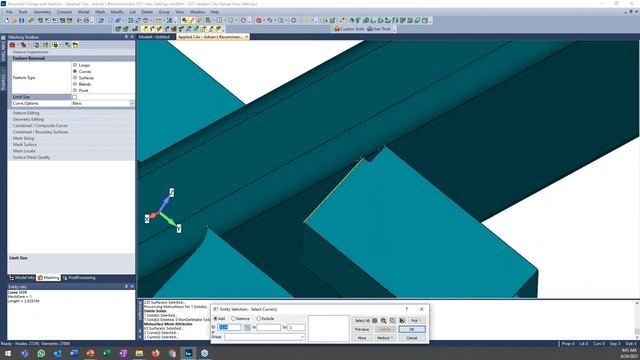The height and width of the screenshot is (360, 640).
Task: Toggle the Limit Size checkbox
Action: (x=75, y=97)
